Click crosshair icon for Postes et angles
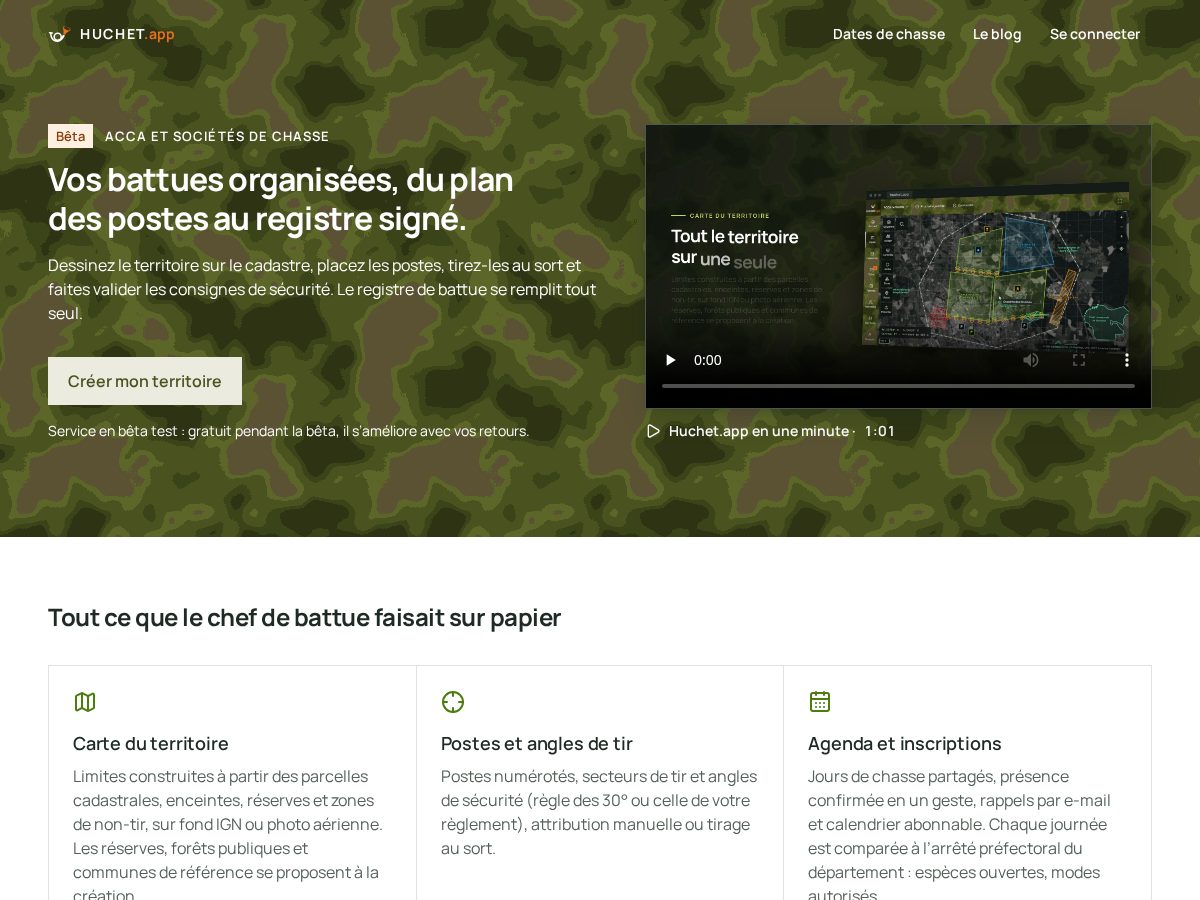Viewport: 1200px width, 900px height. [453, 702]
